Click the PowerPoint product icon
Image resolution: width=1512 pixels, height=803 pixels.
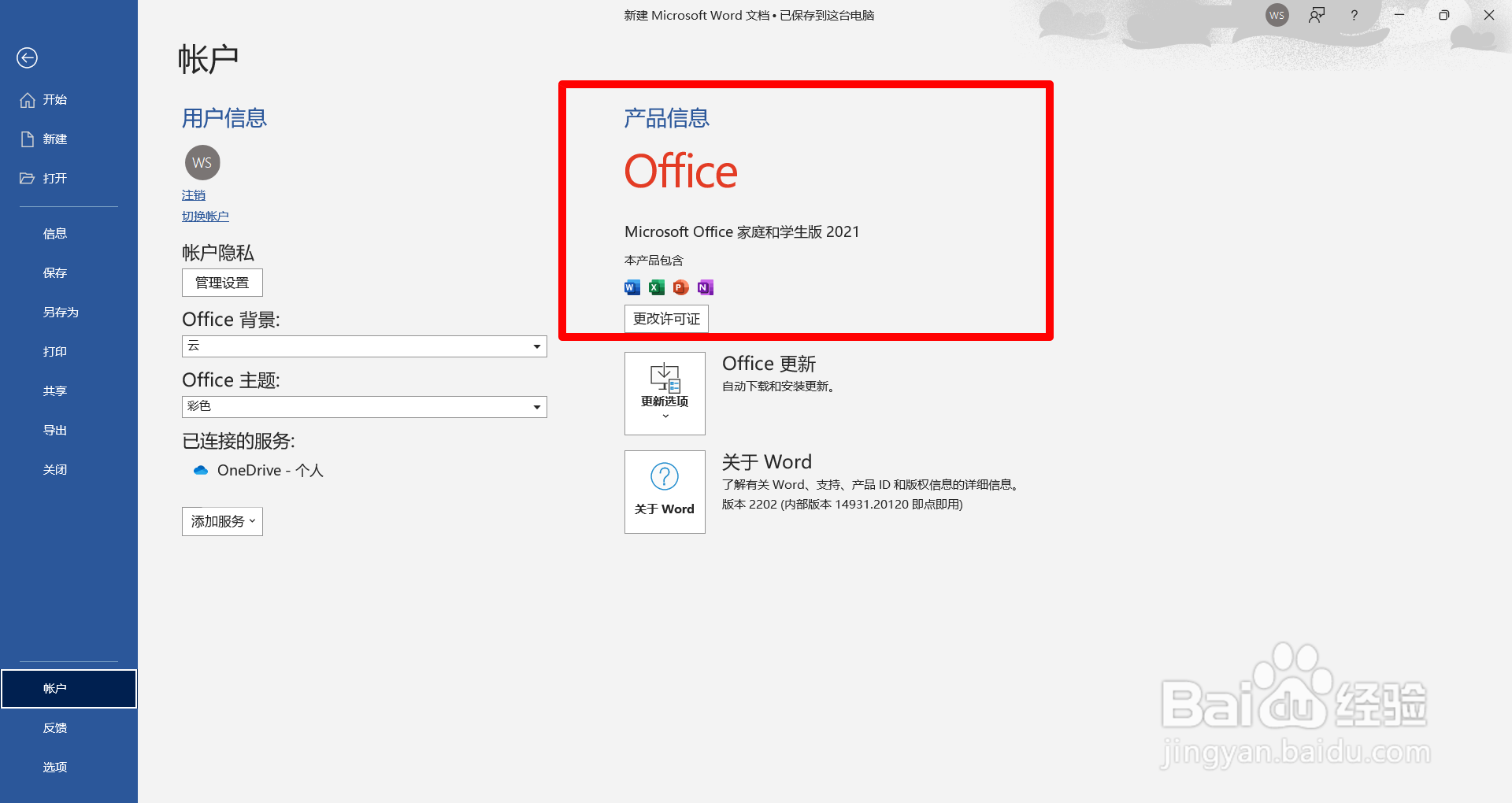click(x=681, y=287)
